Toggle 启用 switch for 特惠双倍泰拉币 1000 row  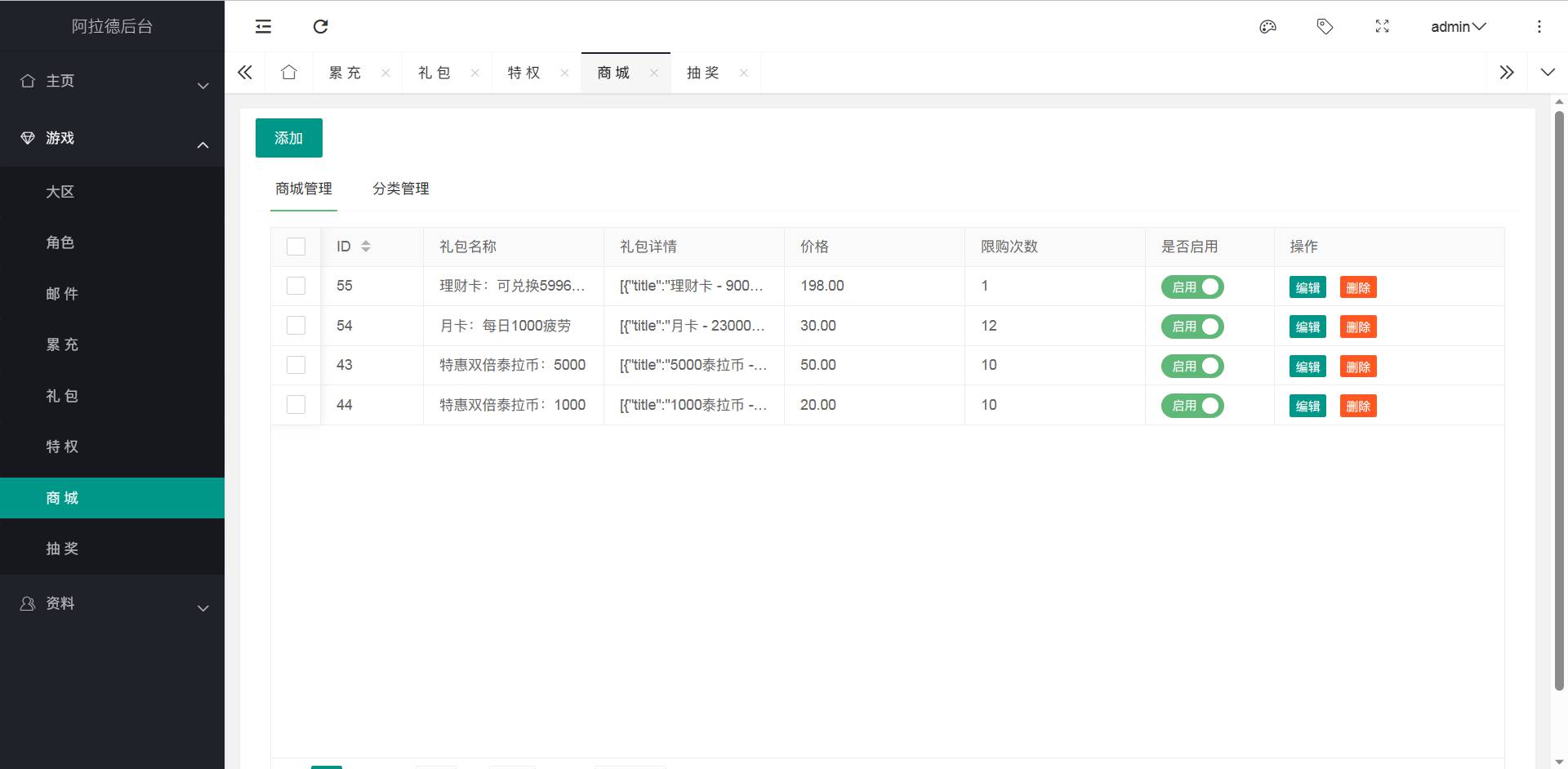[x=1192, y=406]
